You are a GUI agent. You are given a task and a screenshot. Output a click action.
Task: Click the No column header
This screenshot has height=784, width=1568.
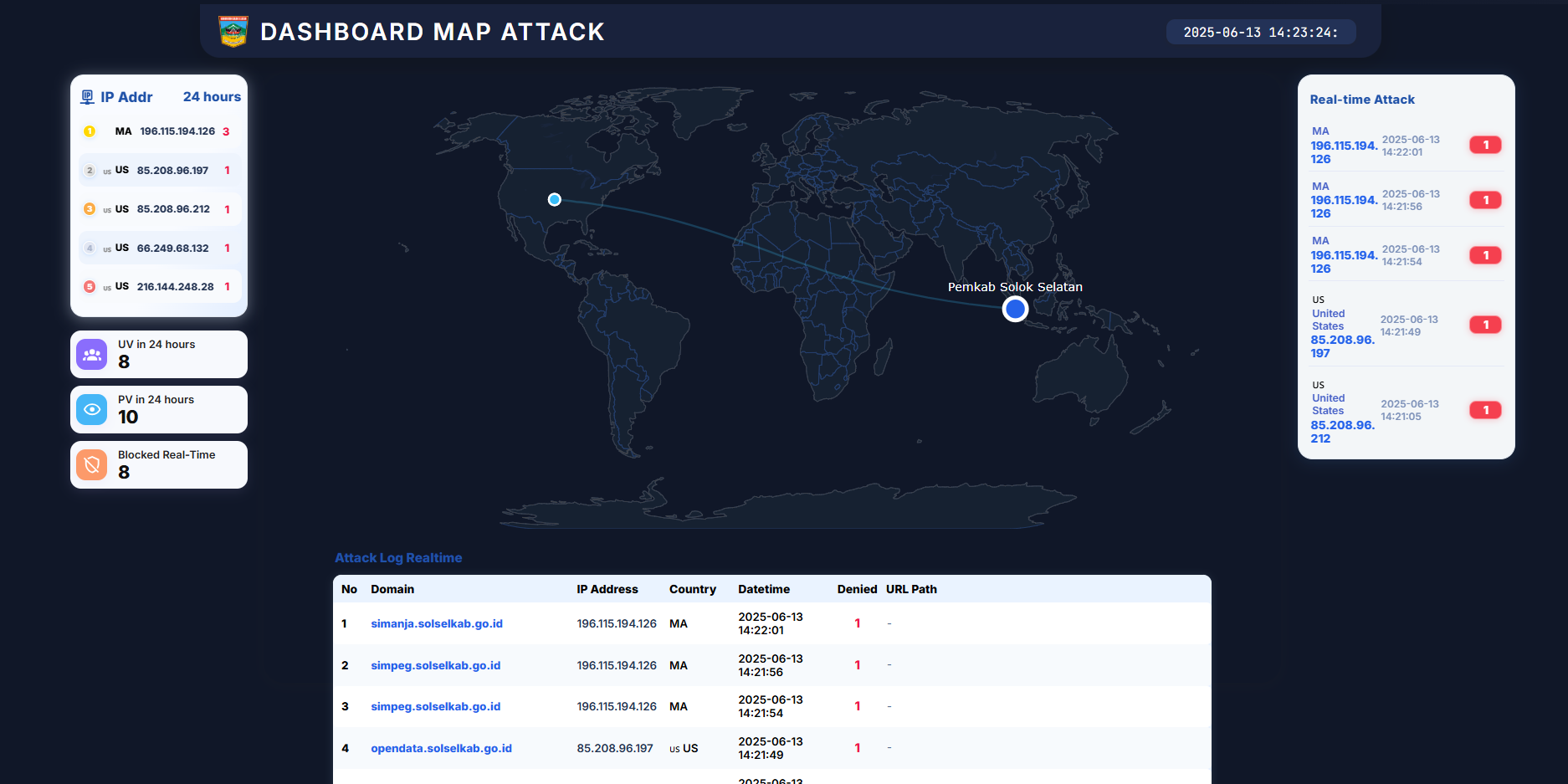point(349,589)
